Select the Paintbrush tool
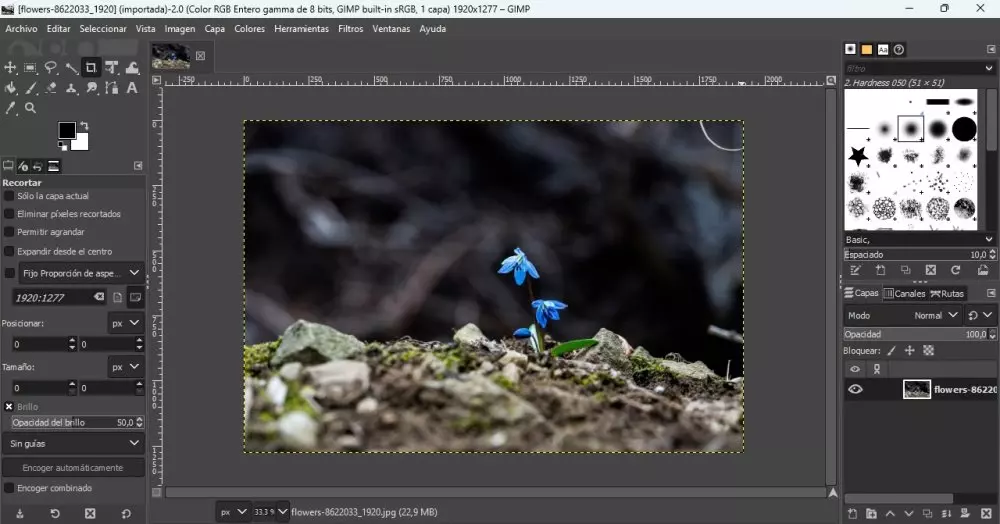 [30, 88]
